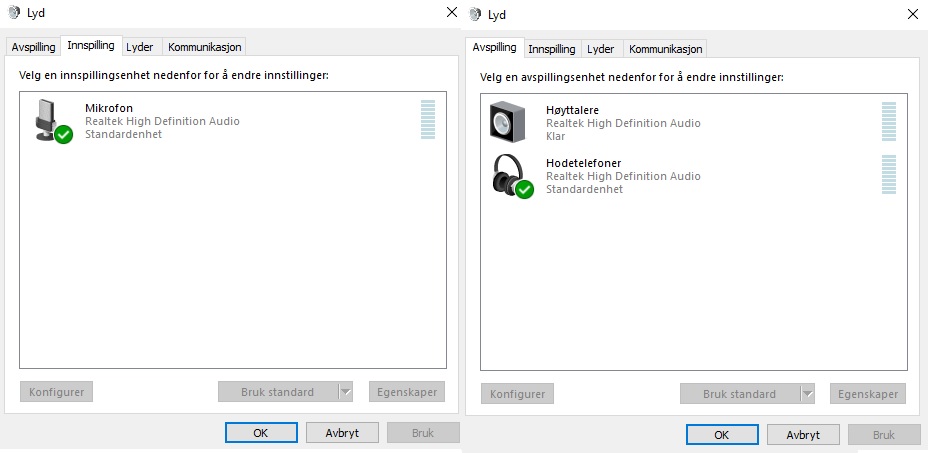Open Innspilling tab in right window
930x453 pixels.
point(552,50)
